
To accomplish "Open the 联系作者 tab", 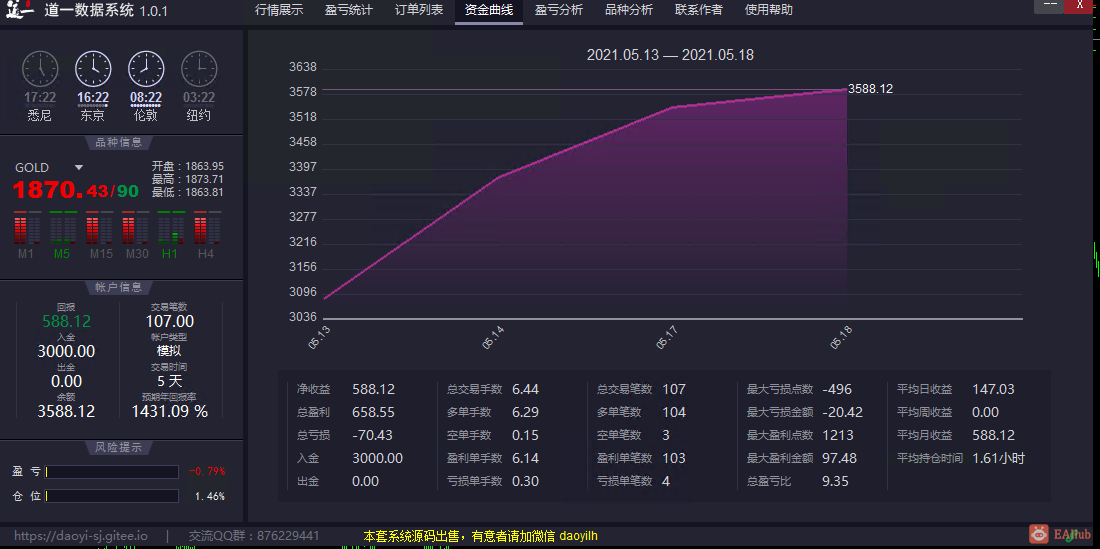I will coord(699,11).
